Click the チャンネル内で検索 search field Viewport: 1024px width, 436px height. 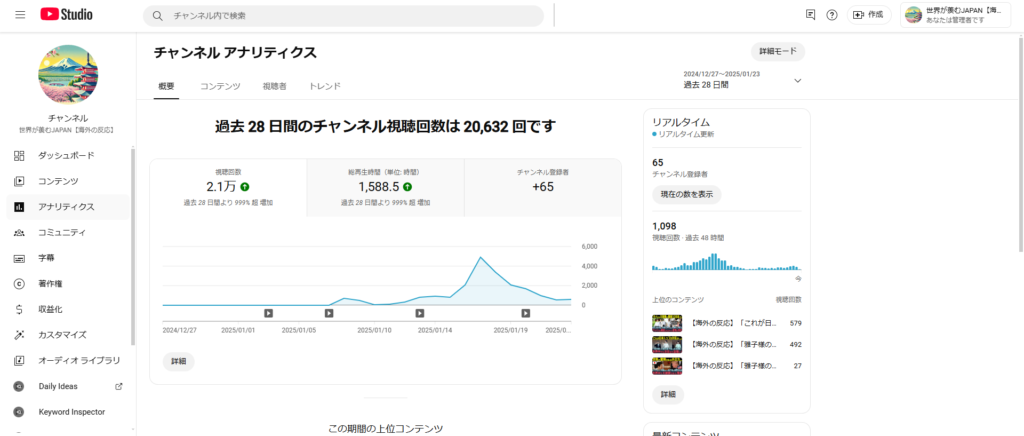pos(345,16)
